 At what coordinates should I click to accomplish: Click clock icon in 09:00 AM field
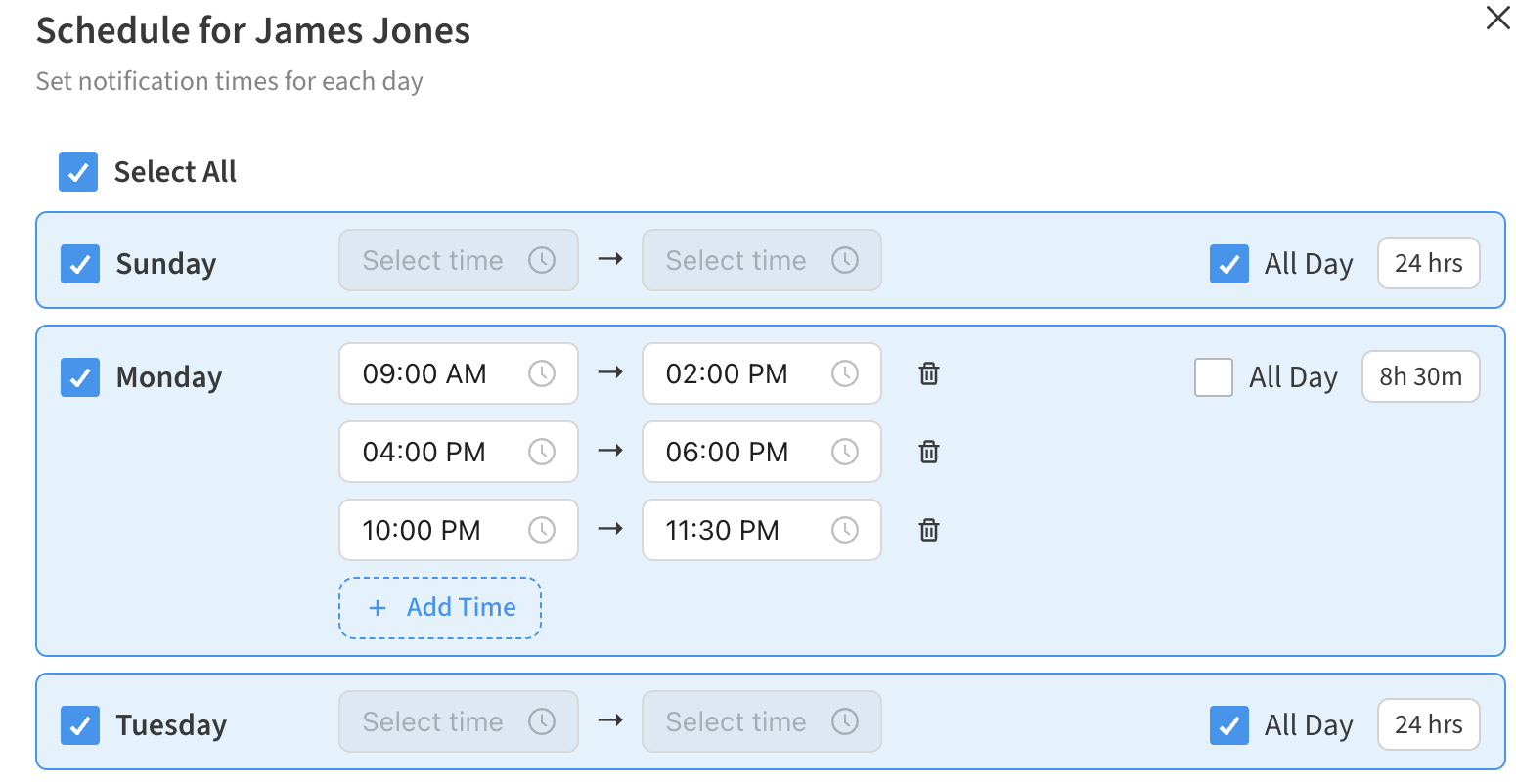542,373
